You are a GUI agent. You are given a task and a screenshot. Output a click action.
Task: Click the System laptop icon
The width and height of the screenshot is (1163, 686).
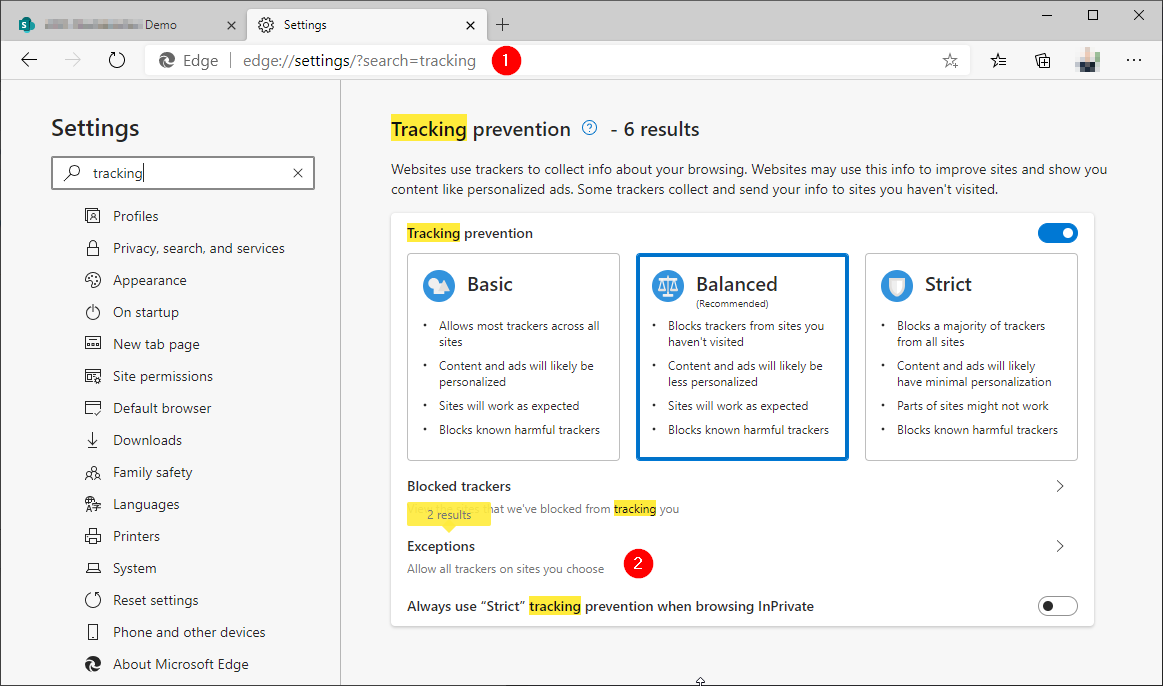pos(93,568)
